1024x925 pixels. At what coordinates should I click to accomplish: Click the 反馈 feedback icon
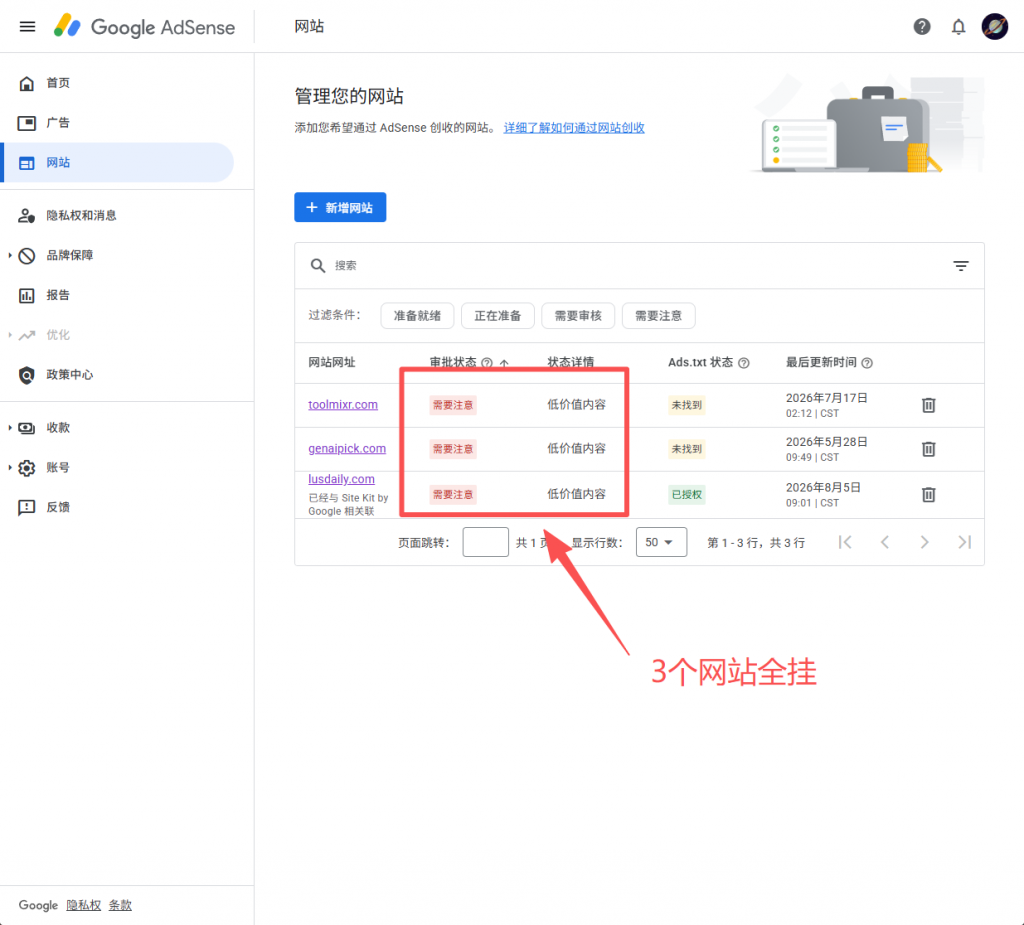tap(27, 508)
